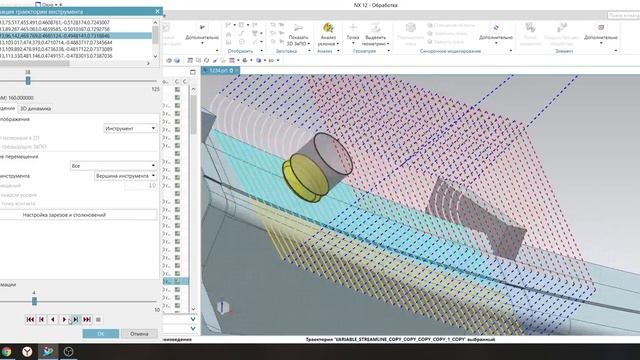Click navigator scroll-down arrow
The image size is (640, 360).
point(193,309)
